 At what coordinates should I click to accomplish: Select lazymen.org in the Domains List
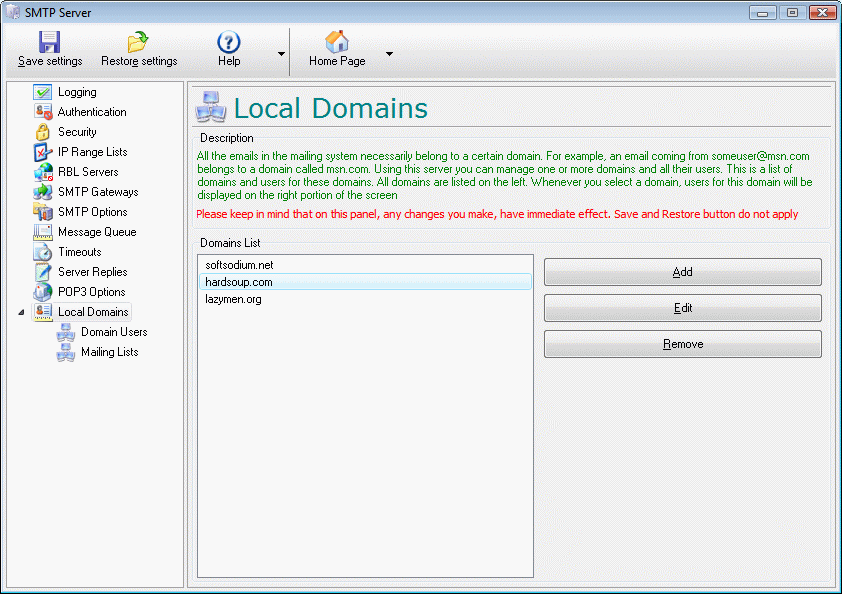[233, 299]
